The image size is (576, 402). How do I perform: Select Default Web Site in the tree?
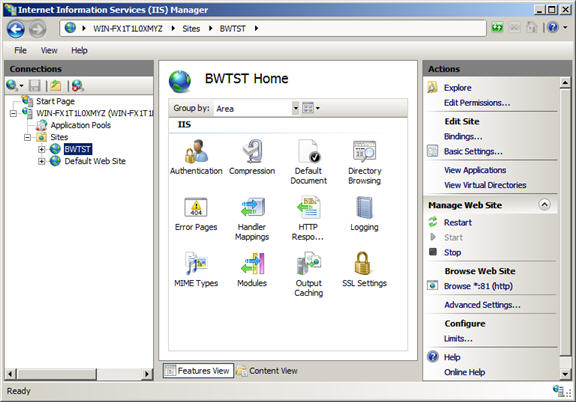tap(95, 161)
